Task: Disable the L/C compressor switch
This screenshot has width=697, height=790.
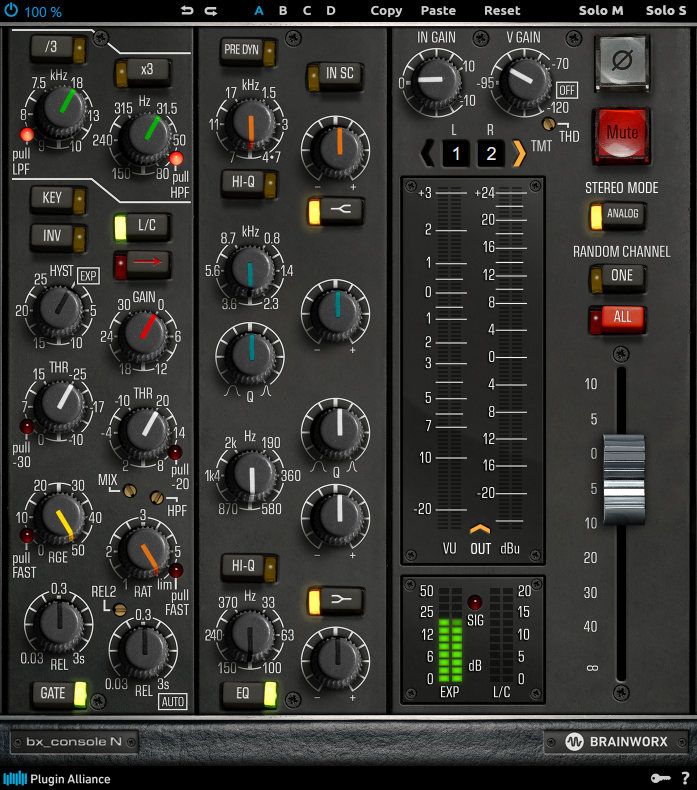Action: point(142,227)
